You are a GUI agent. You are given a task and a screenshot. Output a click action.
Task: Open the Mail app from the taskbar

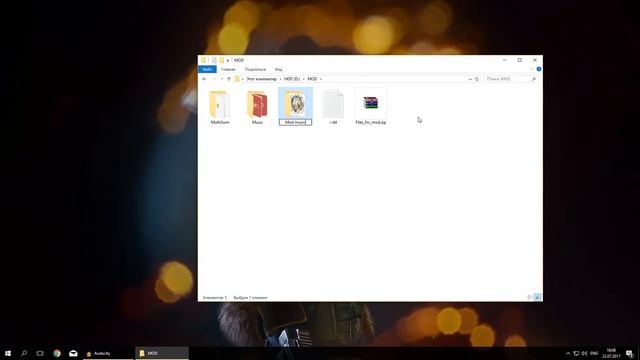coord(73,353)
